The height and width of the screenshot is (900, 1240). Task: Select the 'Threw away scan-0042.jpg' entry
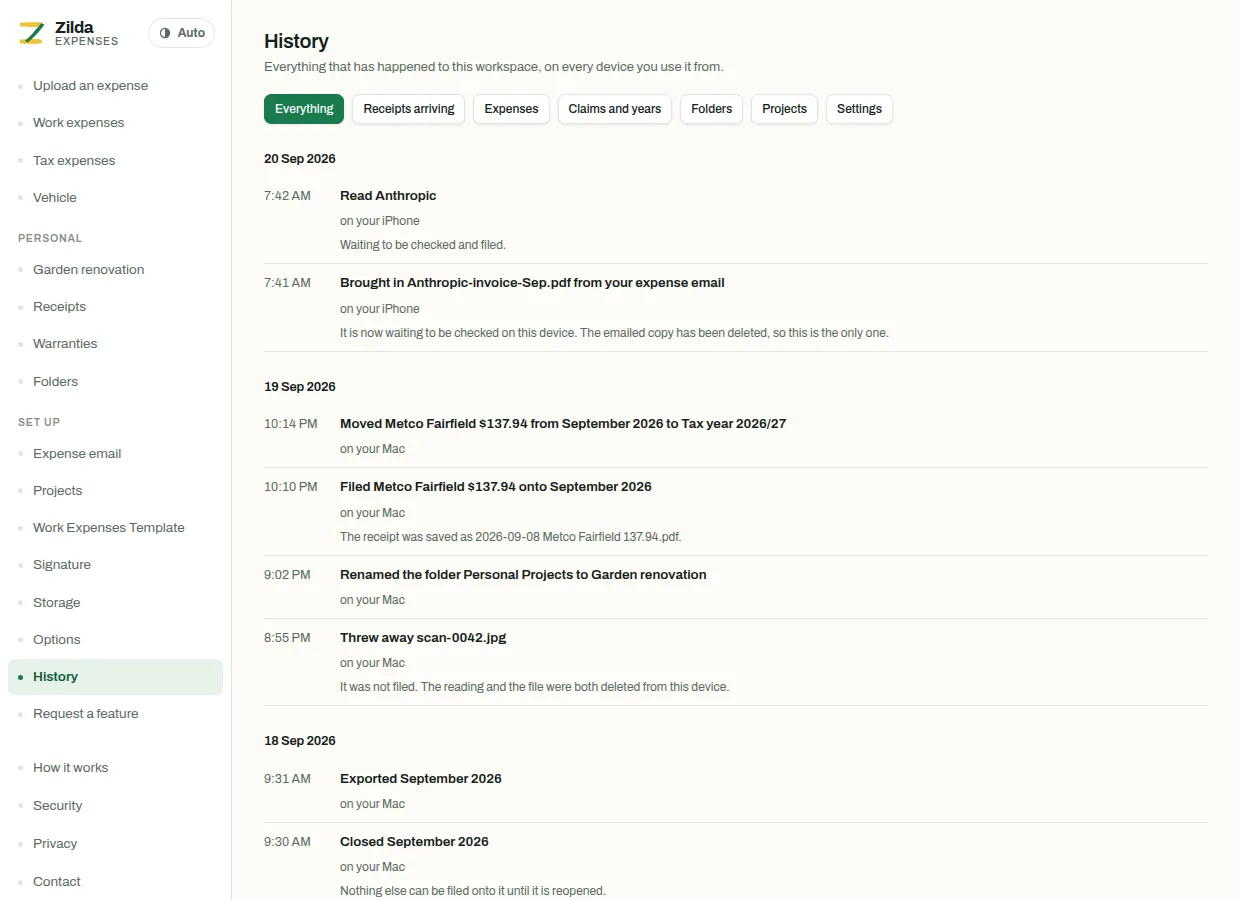coord(423,638)
